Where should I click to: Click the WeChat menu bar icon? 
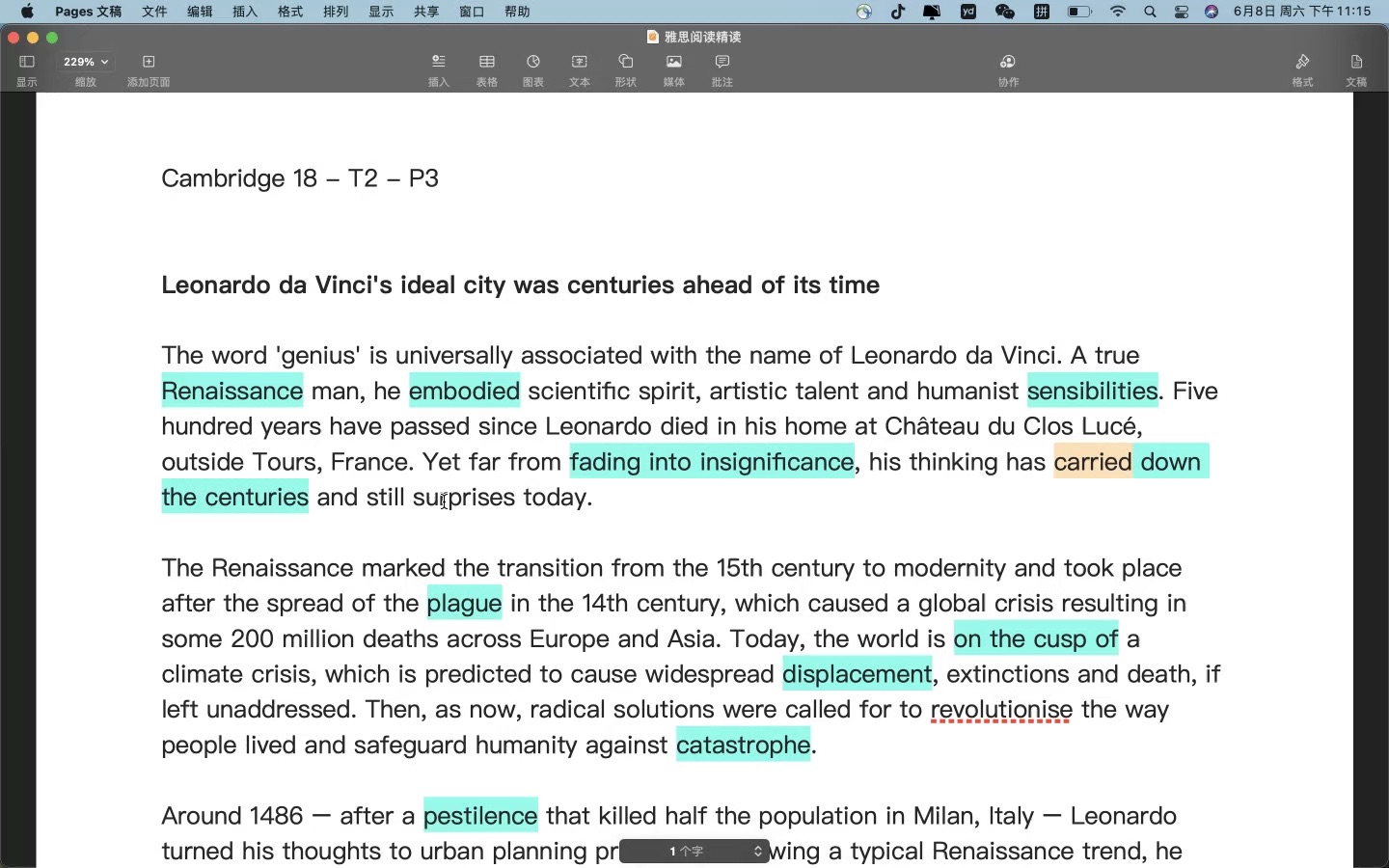click(1005, 12)
